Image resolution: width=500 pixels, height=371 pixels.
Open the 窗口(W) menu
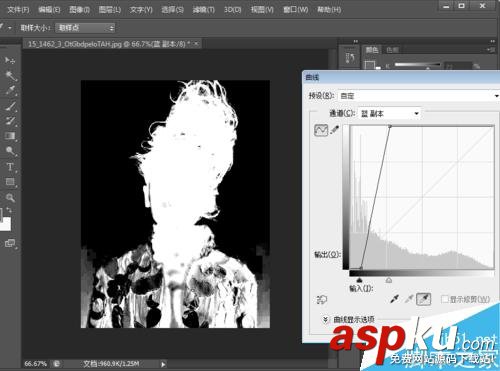[x=295, y=10]
